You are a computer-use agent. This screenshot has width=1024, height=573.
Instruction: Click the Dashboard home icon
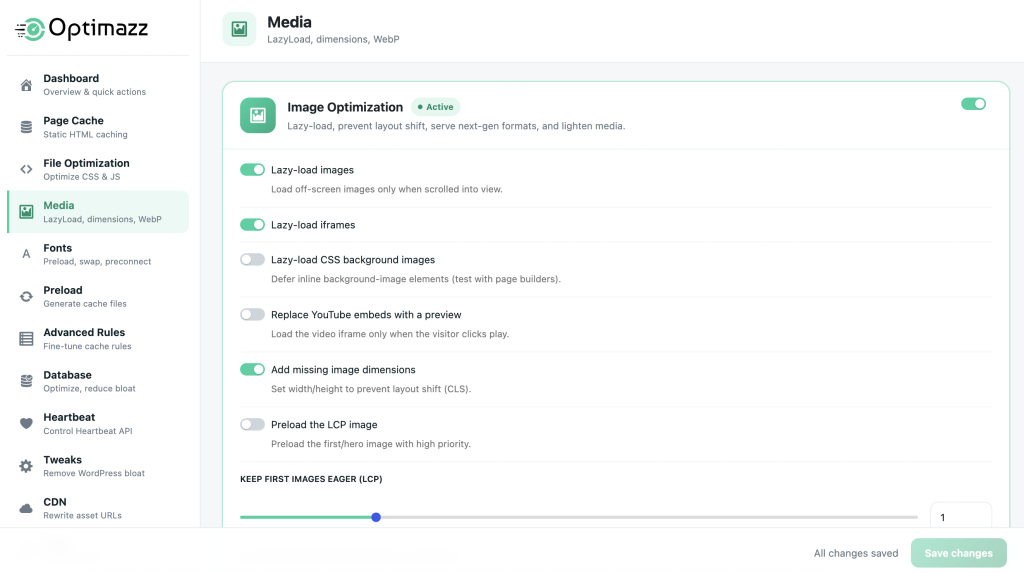coord(26,85)
